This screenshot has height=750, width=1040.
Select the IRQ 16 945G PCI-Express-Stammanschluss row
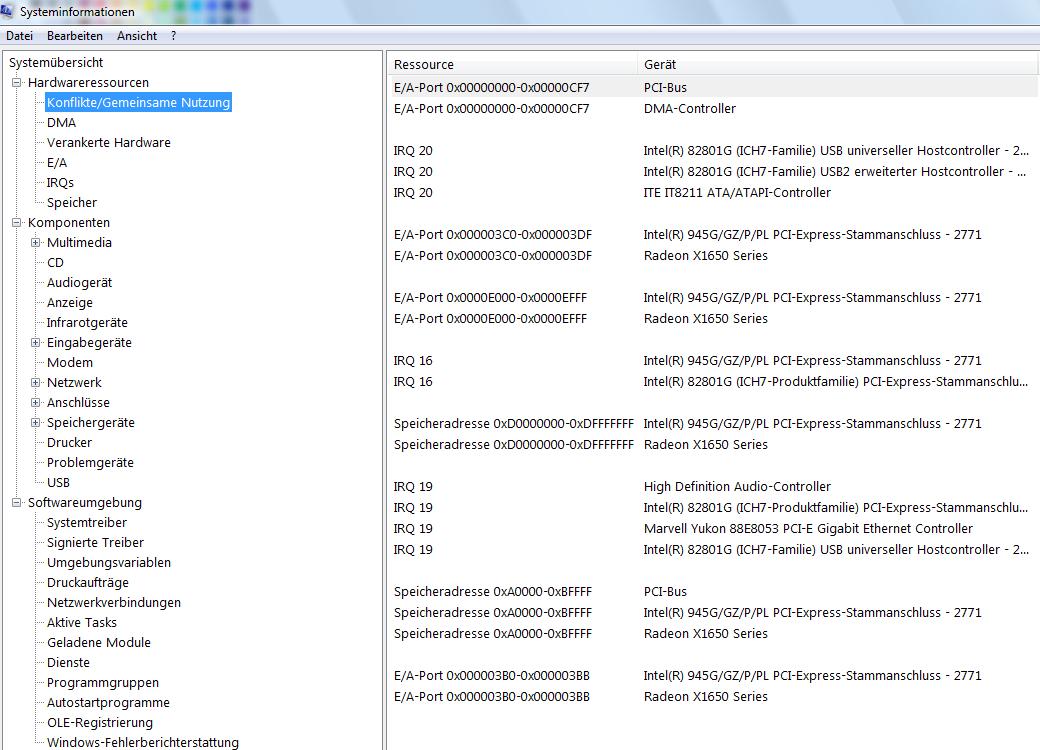pyautogui.click(x=712, y=360)
